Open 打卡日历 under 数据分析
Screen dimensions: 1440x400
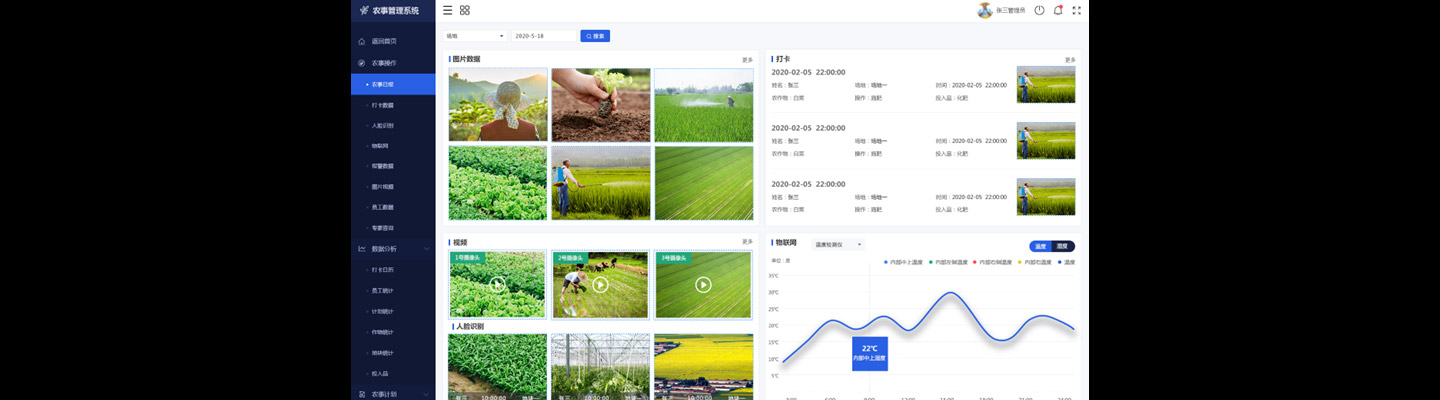(382, 270)
